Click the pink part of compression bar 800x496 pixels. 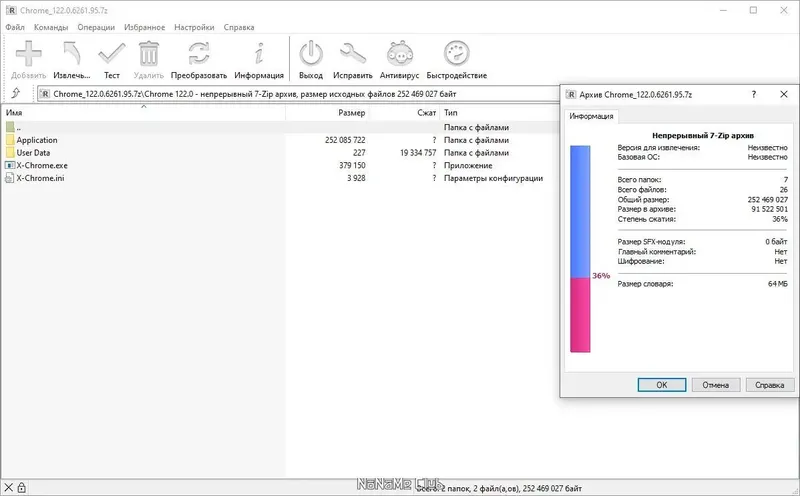(x=580, y=315)
